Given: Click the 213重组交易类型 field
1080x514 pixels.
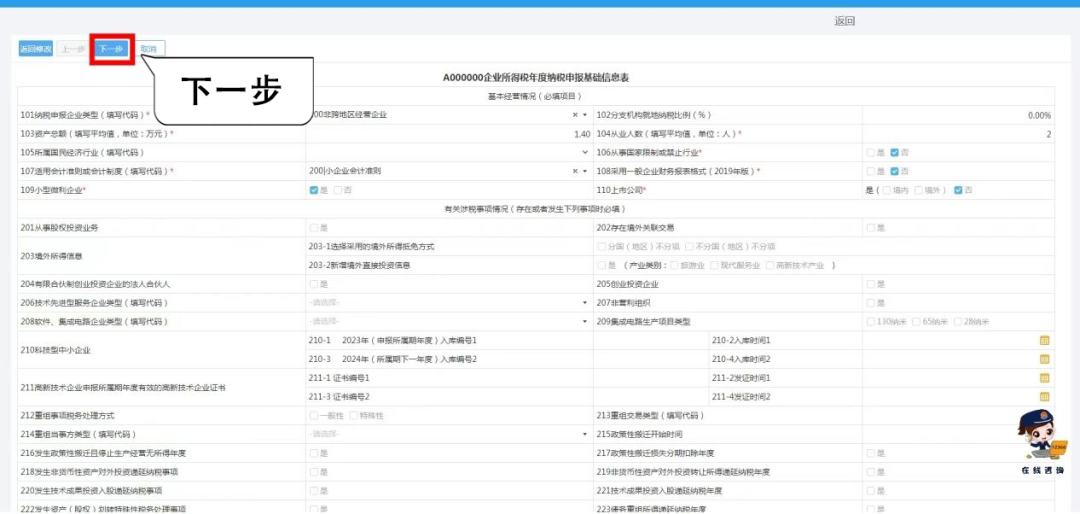Looking at the screenshot, I should [x=958, y=415].
